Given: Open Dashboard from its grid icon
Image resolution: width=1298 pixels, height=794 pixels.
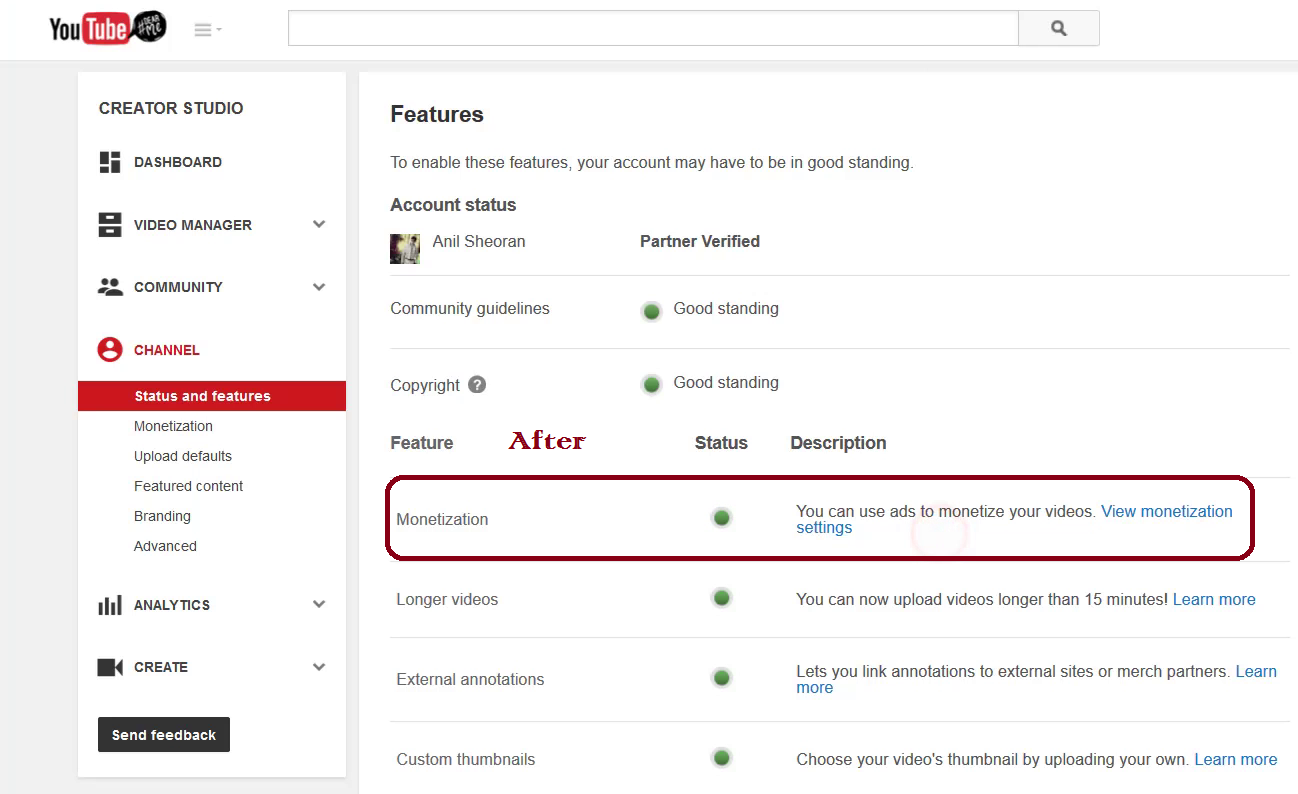Looking at the screenshot, I should click(110, 162).
